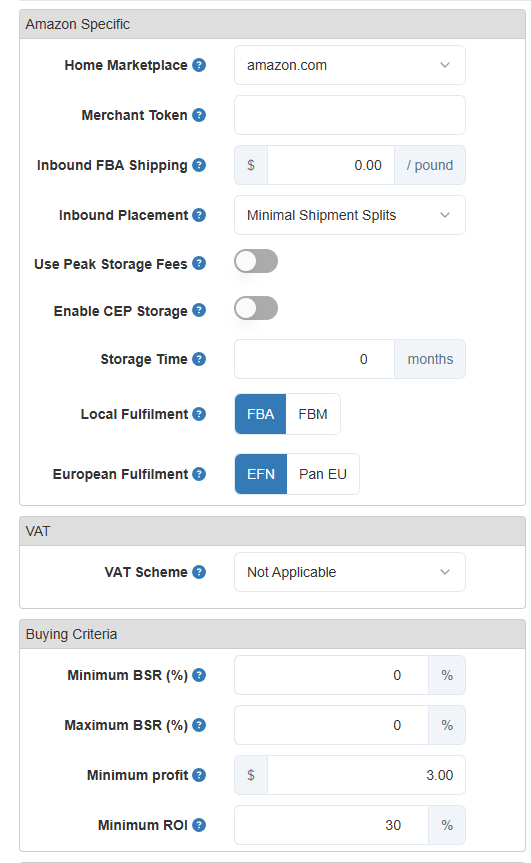Show help for European Fulfilment
This screenshot has width=531, height=863.
pos(199,474)
